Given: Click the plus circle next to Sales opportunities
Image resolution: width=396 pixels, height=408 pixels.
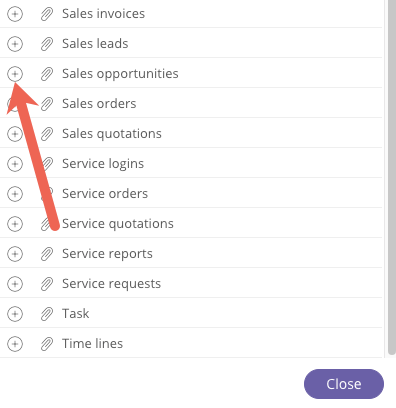Looking at the screenshot, I should click(15, 74).
